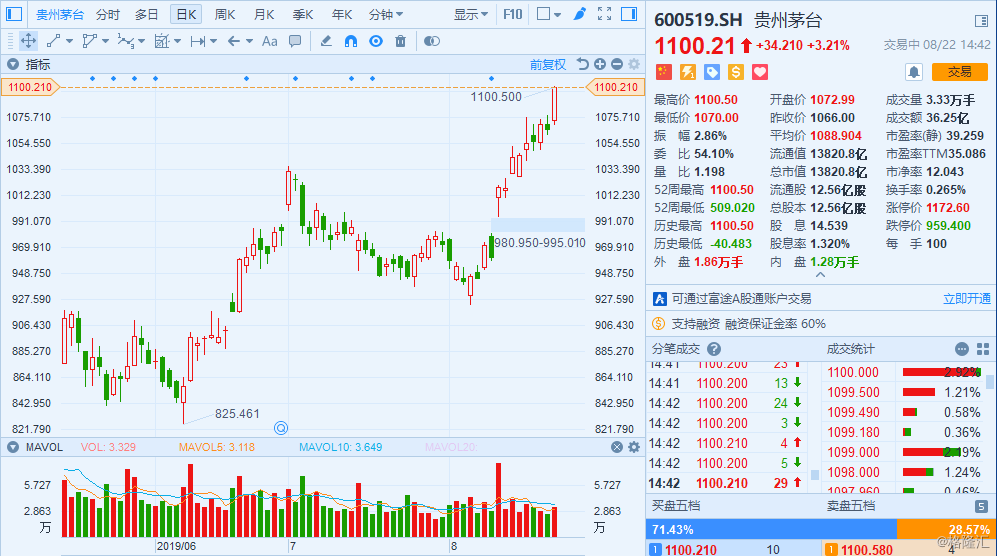
Task: Switch to the 多日 tab
Action: coord(147,14)
